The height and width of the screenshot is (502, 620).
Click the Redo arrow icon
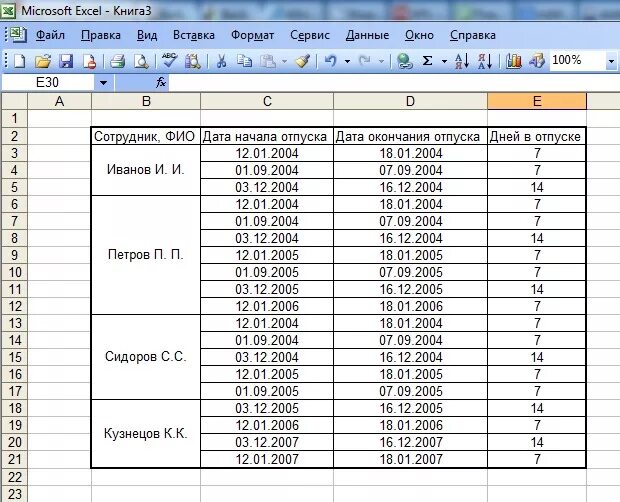coord(365,61)
